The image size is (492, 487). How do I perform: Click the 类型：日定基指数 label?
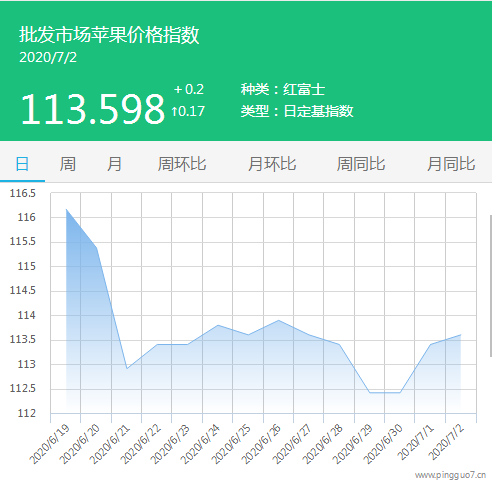click(x=297, y=111)
